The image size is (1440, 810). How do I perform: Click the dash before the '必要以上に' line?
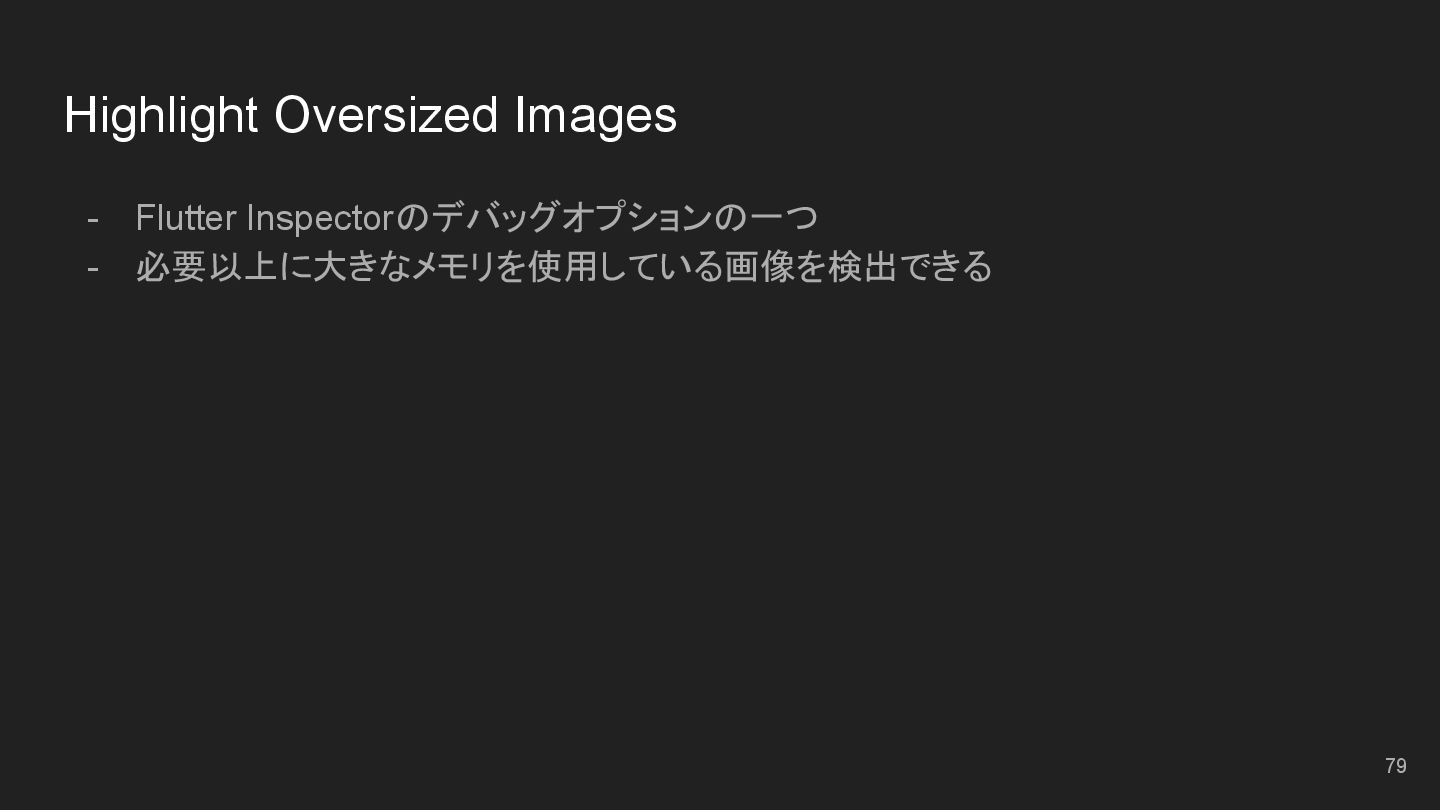(x=93, y=267)
